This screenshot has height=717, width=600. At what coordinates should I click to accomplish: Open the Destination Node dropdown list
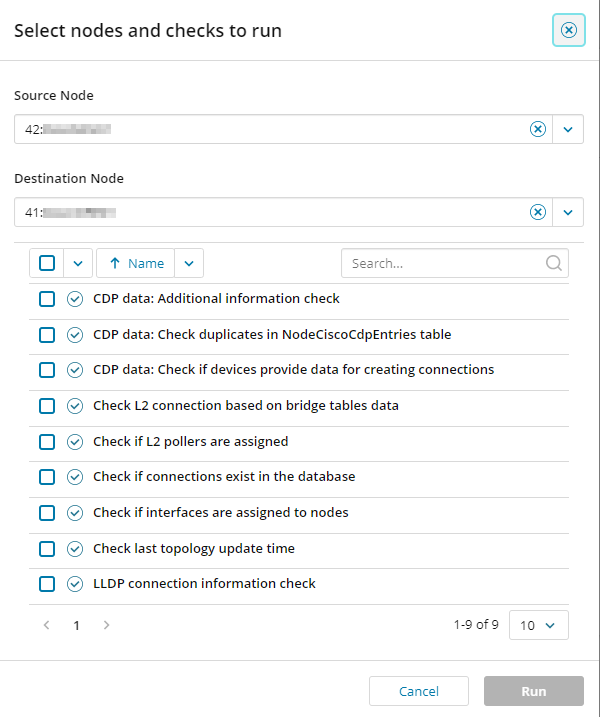pyautogui.click(x=568, y=212)
